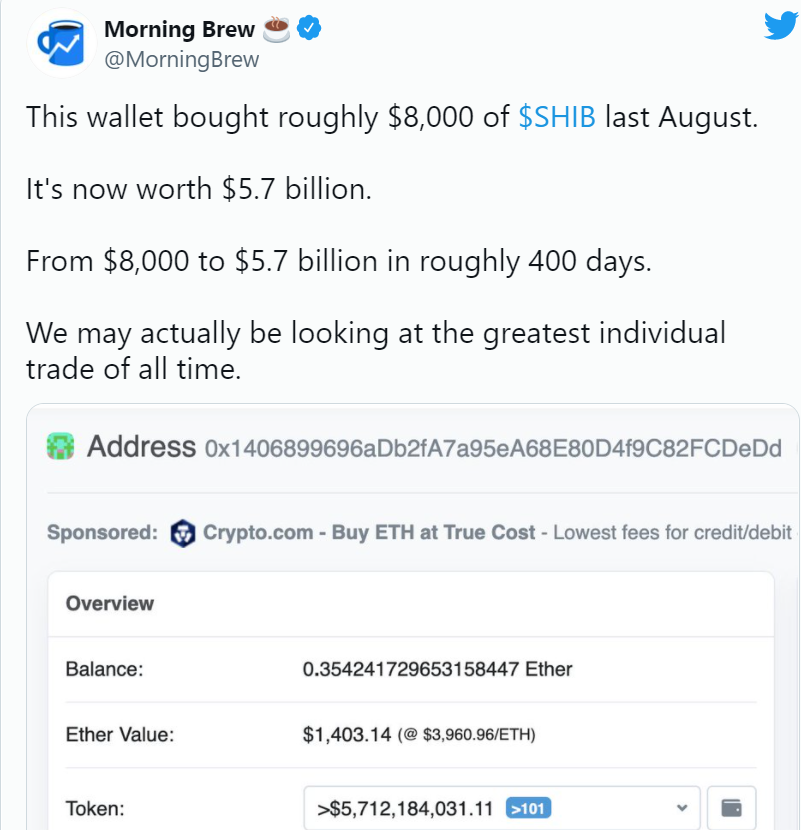
Task: Open the $5,712,184,031.11 token dropdown
Action: click(502, 808)
